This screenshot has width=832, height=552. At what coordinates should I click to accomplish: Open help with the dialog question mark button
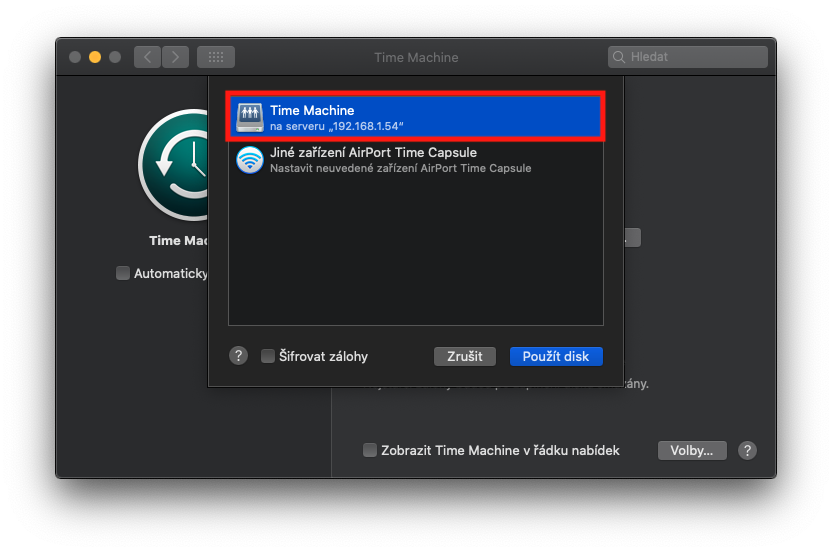(238, 356)
